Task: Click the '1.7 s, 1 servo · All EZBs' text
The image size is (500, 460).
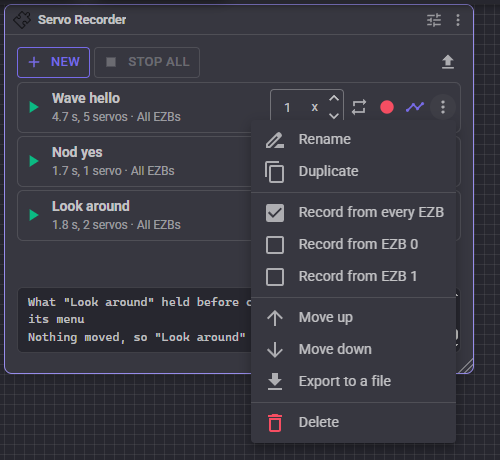Action: click(113, 171)
